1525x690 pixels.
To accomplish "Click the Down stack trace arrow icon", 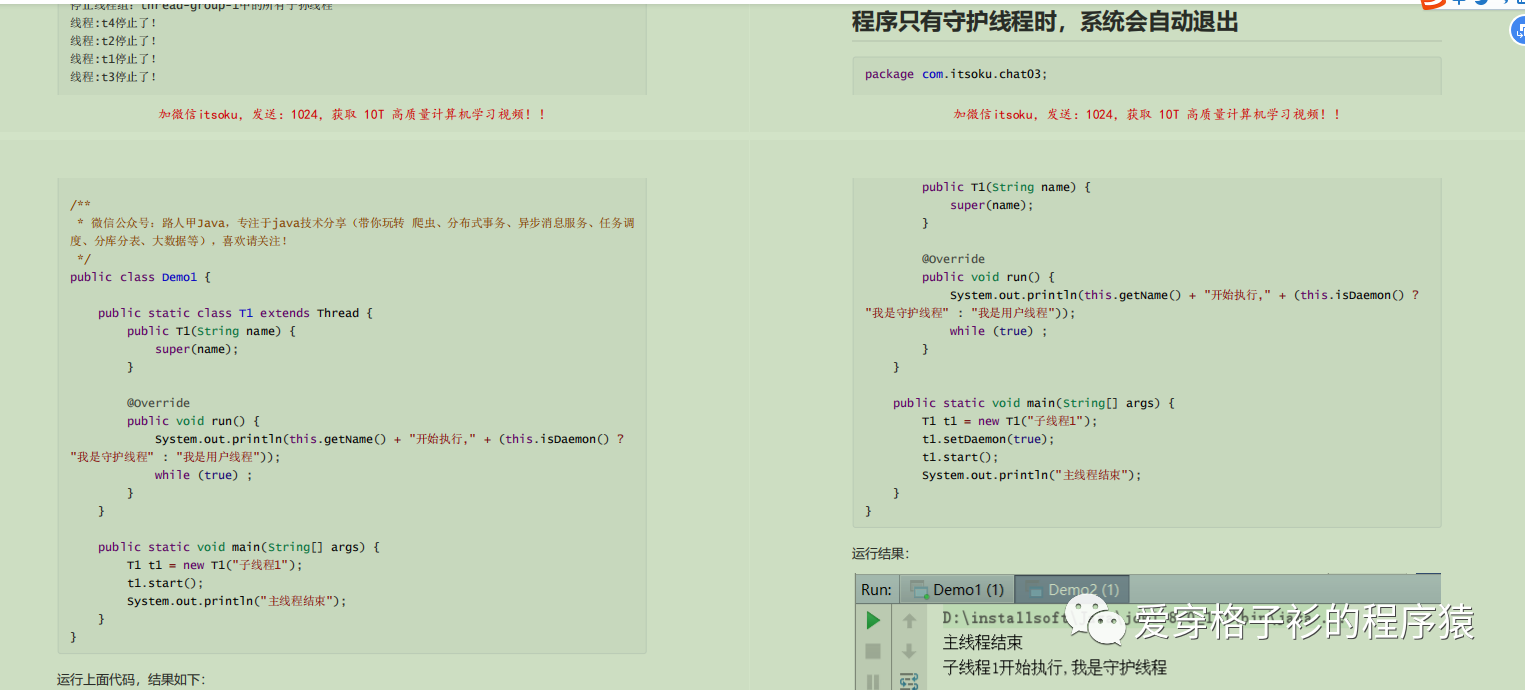I will click(x=909, y=651).
